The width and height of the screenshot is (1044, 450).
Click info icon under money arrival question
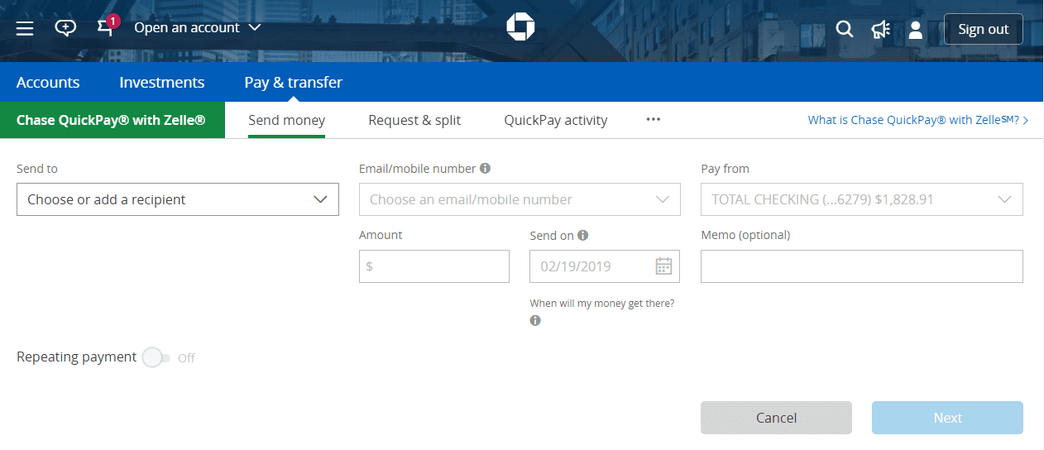pos(535,320)
